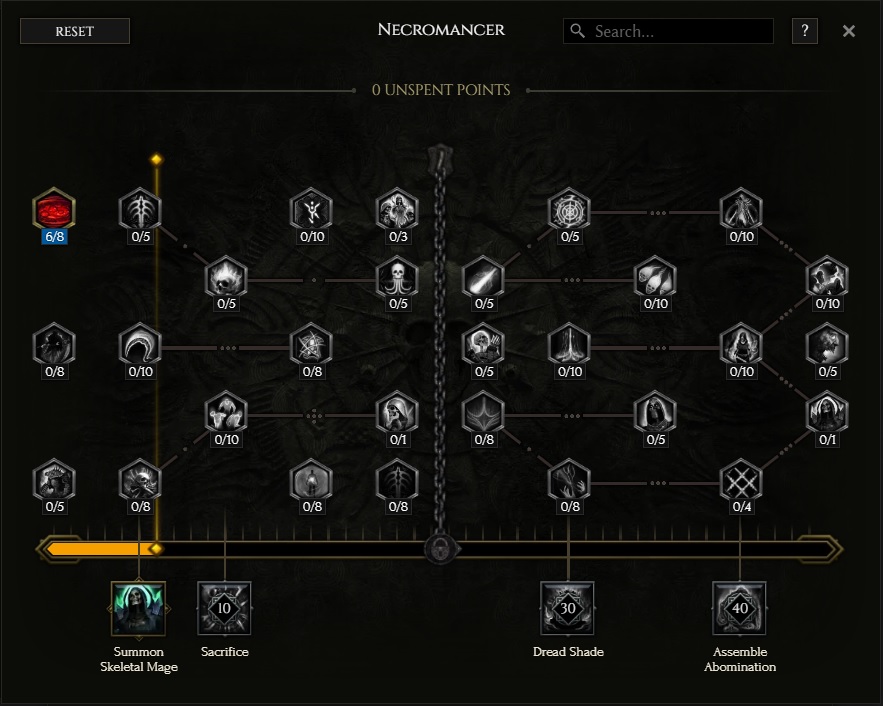
Task: Click the flaming skull passive node
Action: pyautogui.click(x=226, y=278)
